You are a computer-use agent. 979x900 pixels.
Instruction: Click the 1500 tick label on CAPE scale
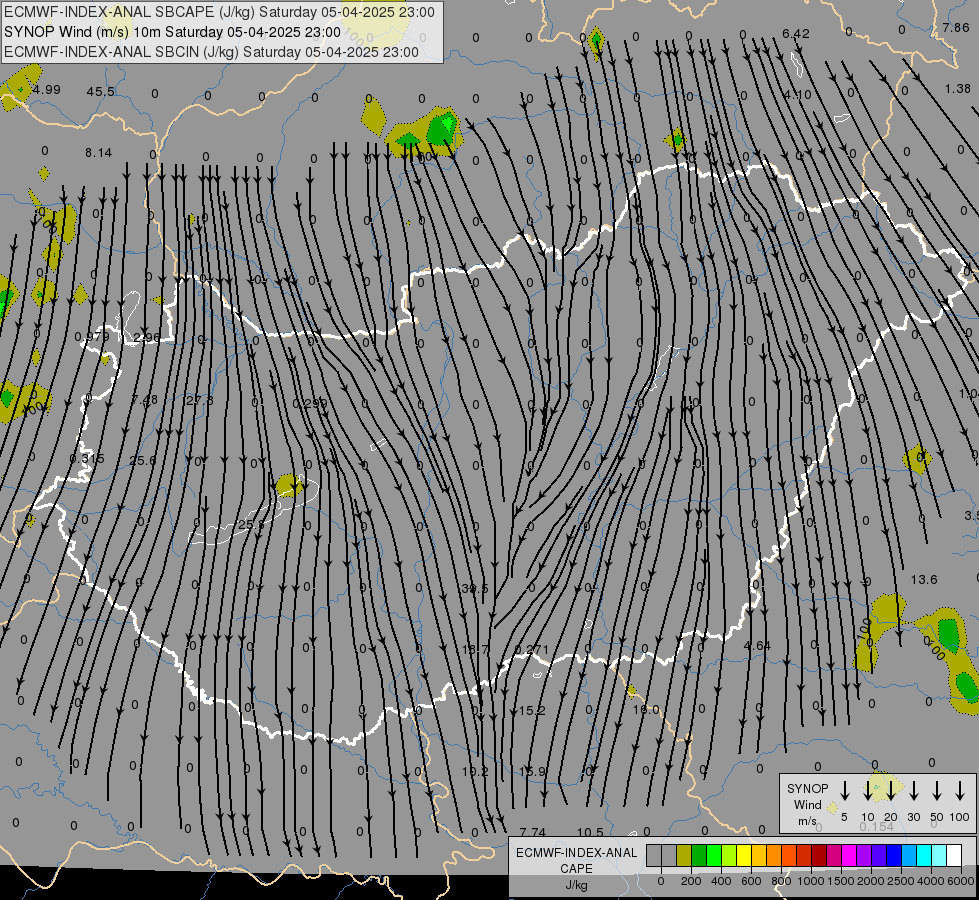coord(840,881)
